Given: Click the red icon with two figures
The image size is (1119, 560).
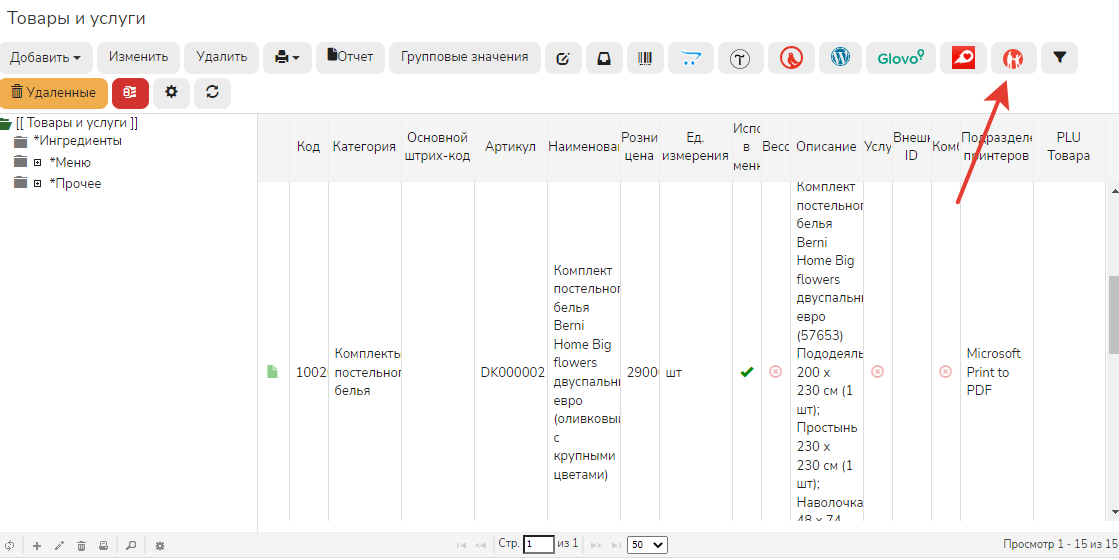Looking at the screenshot, I should (x=1013, y=58).
